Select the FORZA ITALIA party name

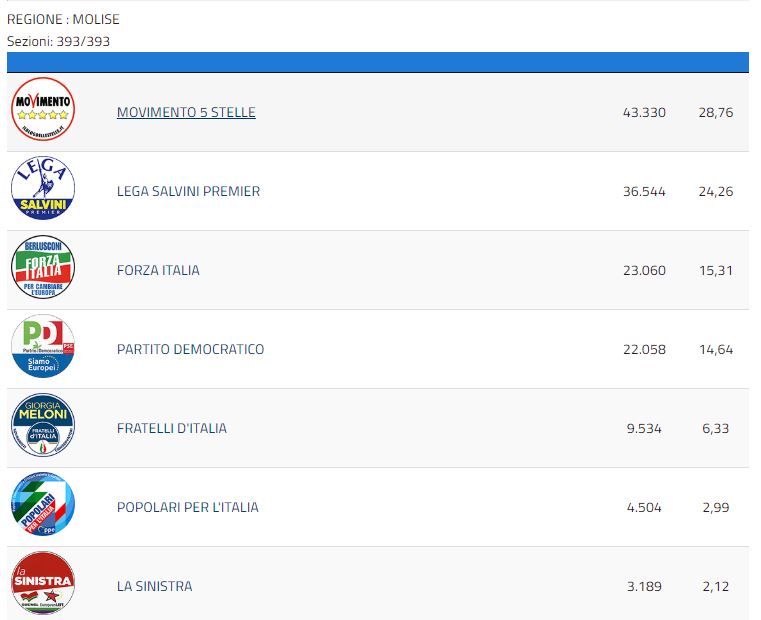[x=158, y=270]
